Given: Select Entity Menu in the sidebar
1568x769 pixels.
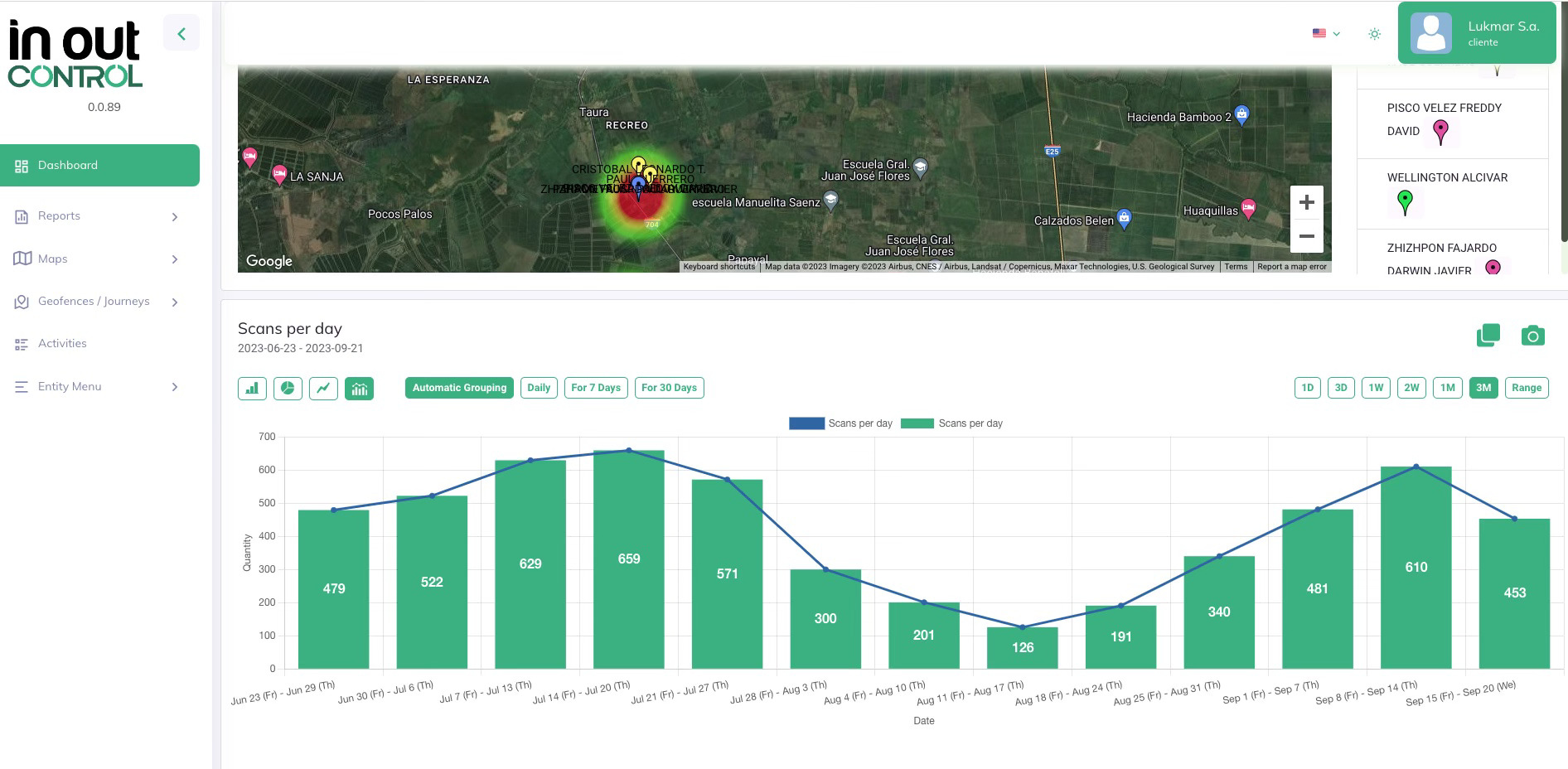Looking at the screenshot, I should coord(99,386).
